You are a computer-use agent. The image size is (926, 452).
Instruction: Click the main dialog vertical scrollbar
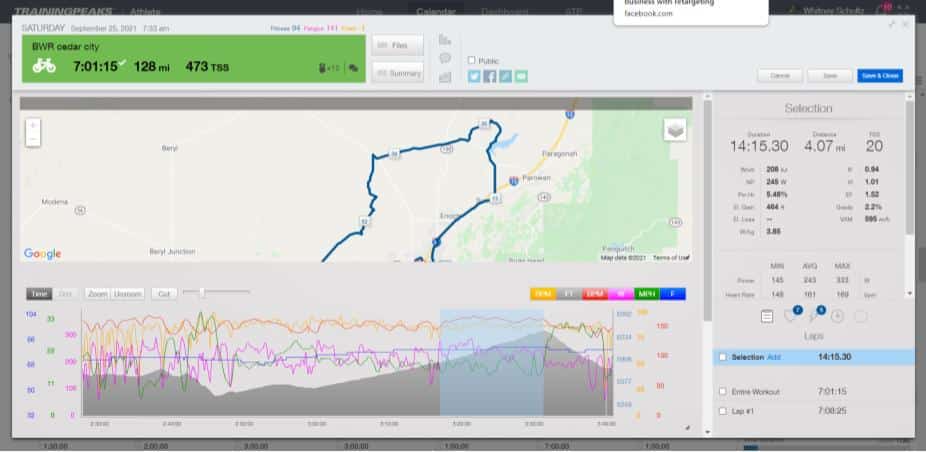tap(707, 210)
